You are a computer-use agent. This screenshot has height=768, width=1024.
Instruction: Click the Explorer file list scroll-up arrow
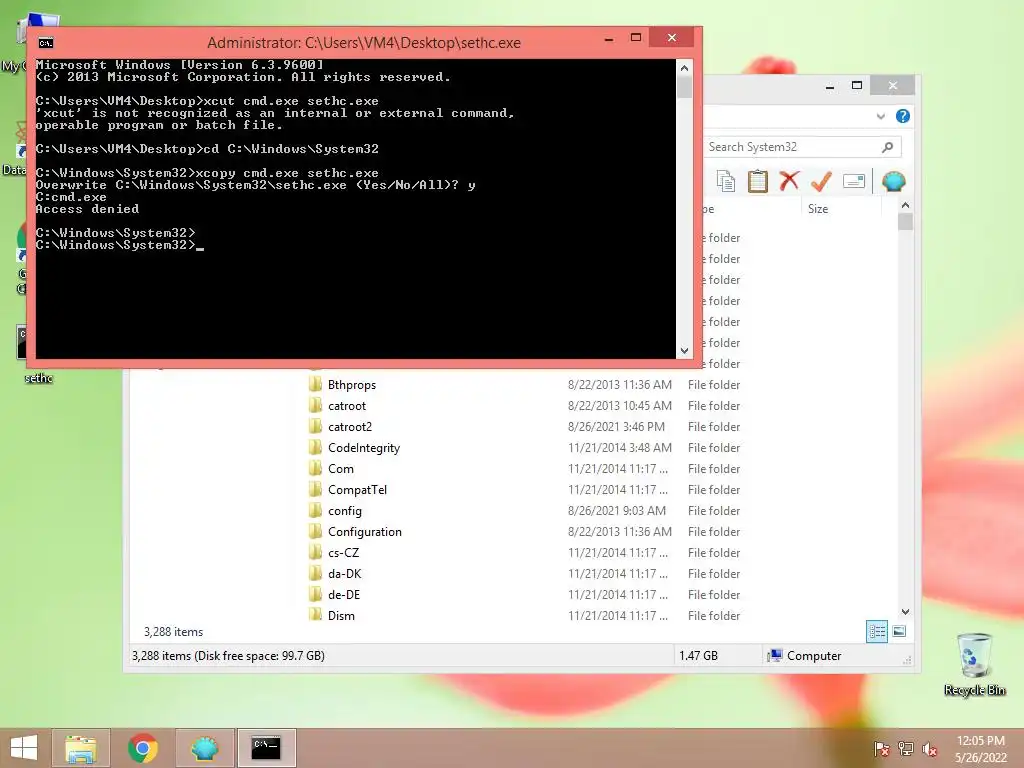(x=905, y=205)
